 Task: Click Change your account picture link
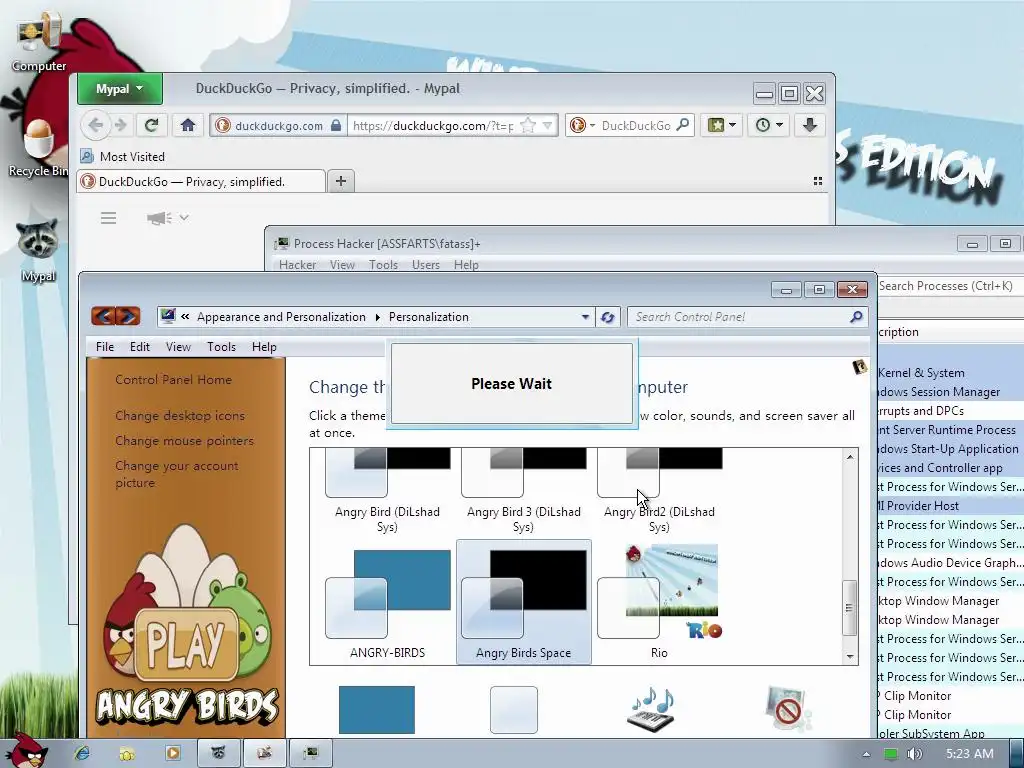176,474
